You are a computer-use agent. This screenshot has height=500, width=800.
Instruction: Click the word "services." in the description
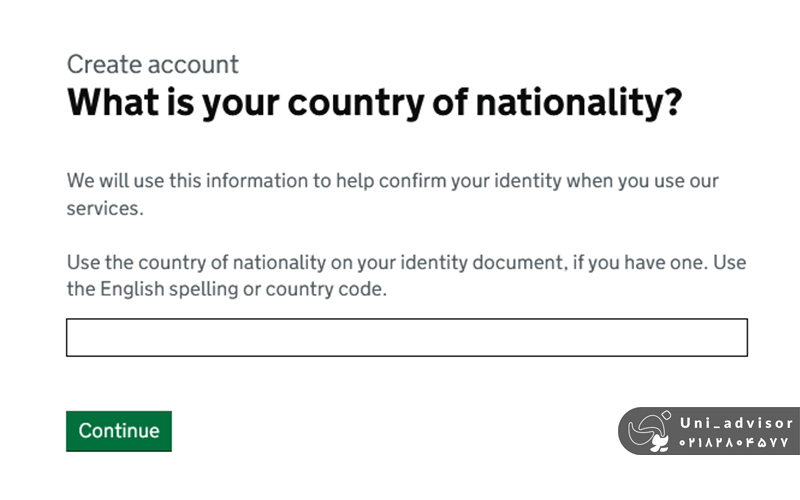click(x=105, y=211)
